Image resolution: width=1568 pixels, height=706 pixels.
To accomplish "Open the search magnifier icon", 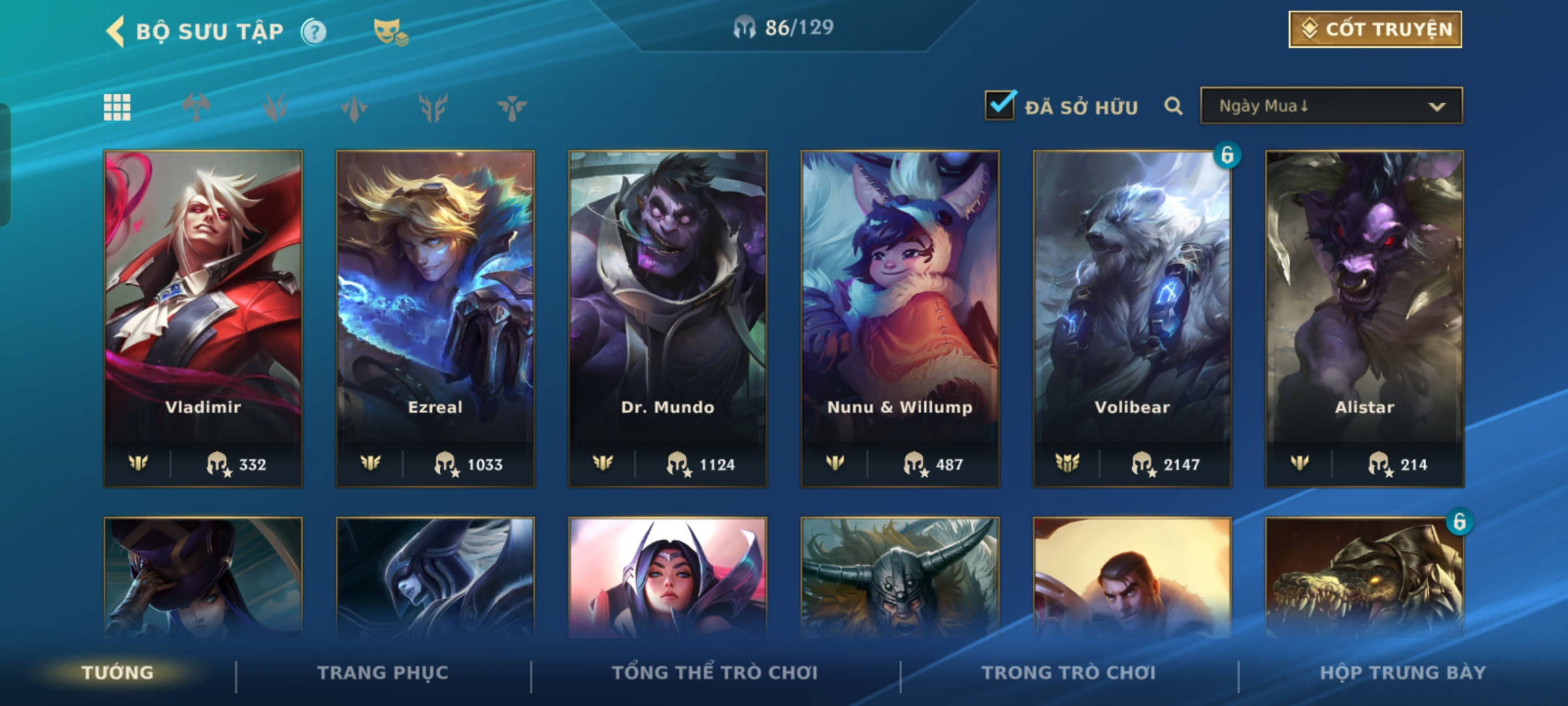I will click(x=1173, y=106).
